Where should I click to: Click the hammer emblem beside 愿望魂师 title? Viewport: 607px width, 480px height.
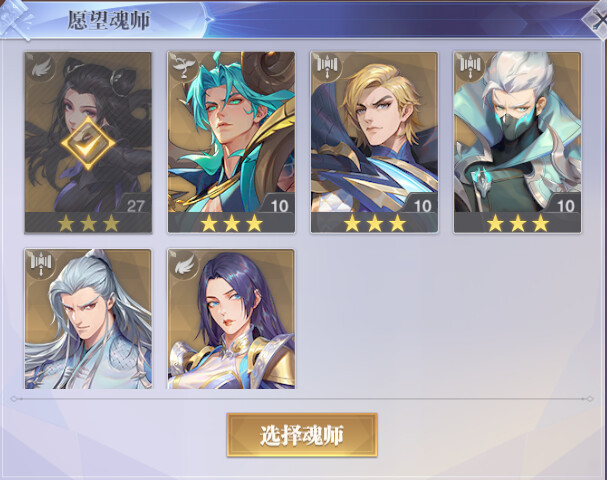[x=17, y=19]
